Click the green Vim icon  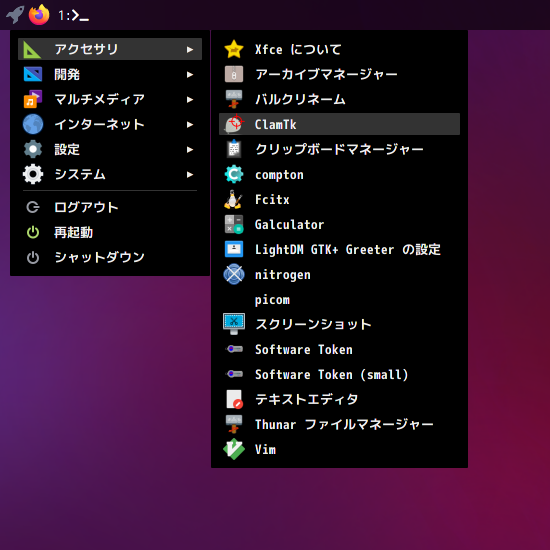coord(234,449)
